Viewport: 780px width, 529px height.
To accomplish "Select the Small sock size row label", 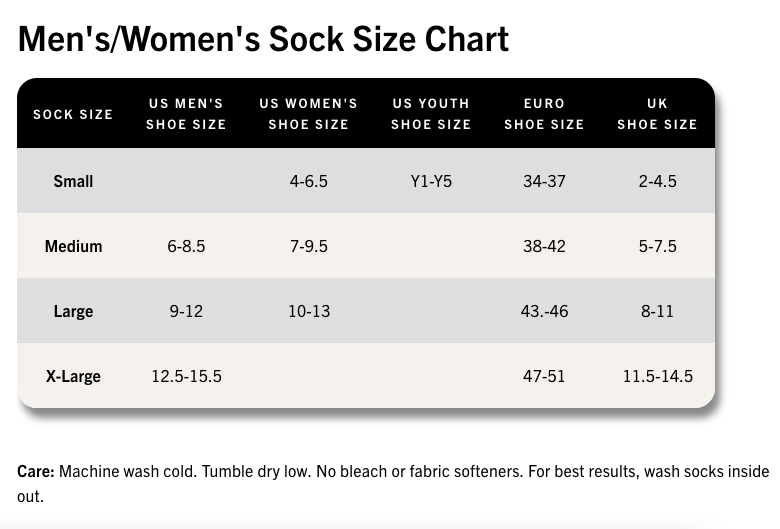I will pyautogui.click(x=73, y=181).
